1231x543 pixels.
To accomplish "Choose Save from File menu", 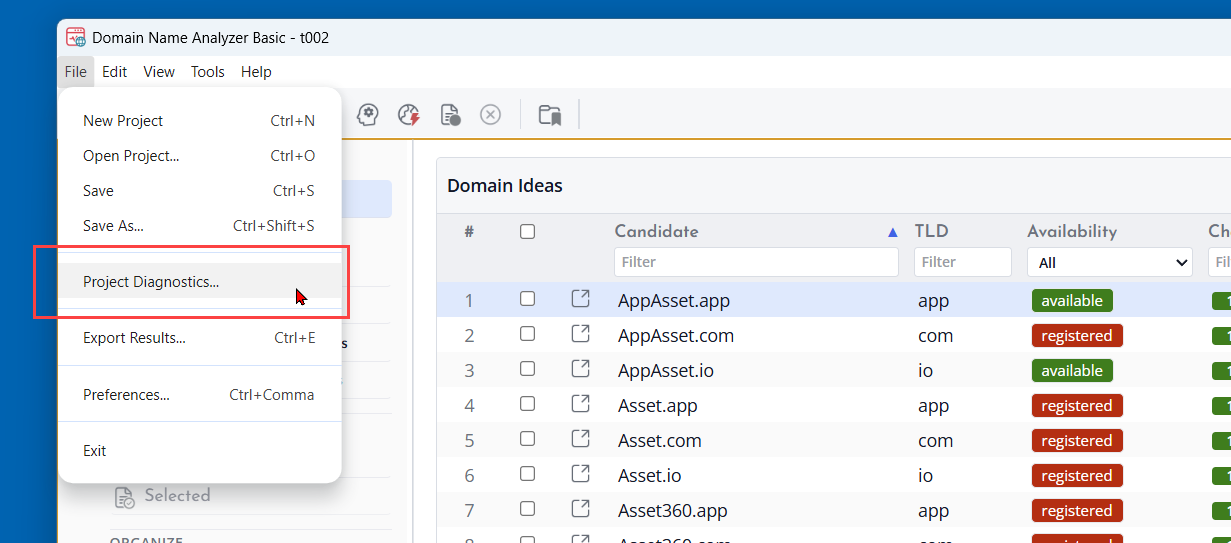I will coord(200,191).
